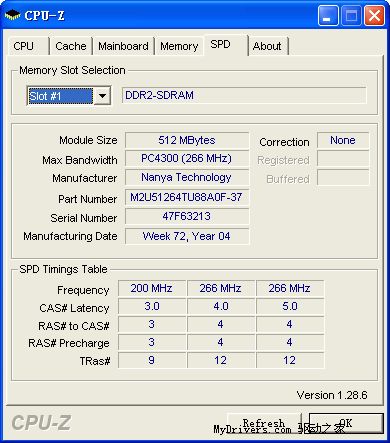Image resolution: width=390 pixels, height=443 pixels.
Task: Click the 512 MBytes module size value
Action: pos(187,140)
